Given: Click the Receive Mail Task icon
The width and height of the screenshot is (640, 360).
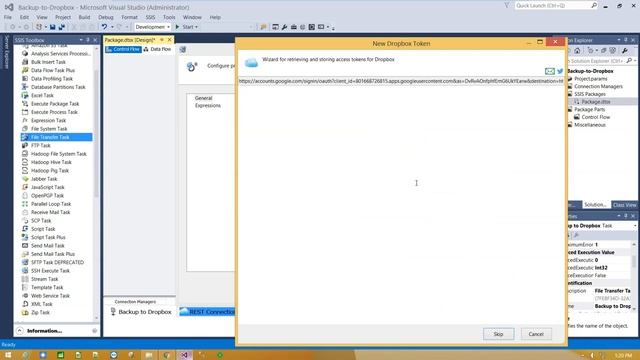Looking at the screenshot, I should pyautogui.click(x=25, y=212).
